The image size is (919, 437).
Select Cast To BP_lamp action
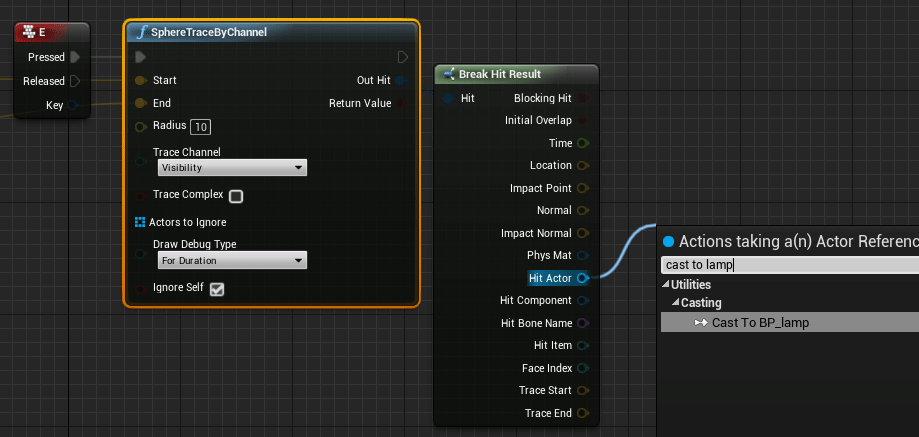coord(789,322)
